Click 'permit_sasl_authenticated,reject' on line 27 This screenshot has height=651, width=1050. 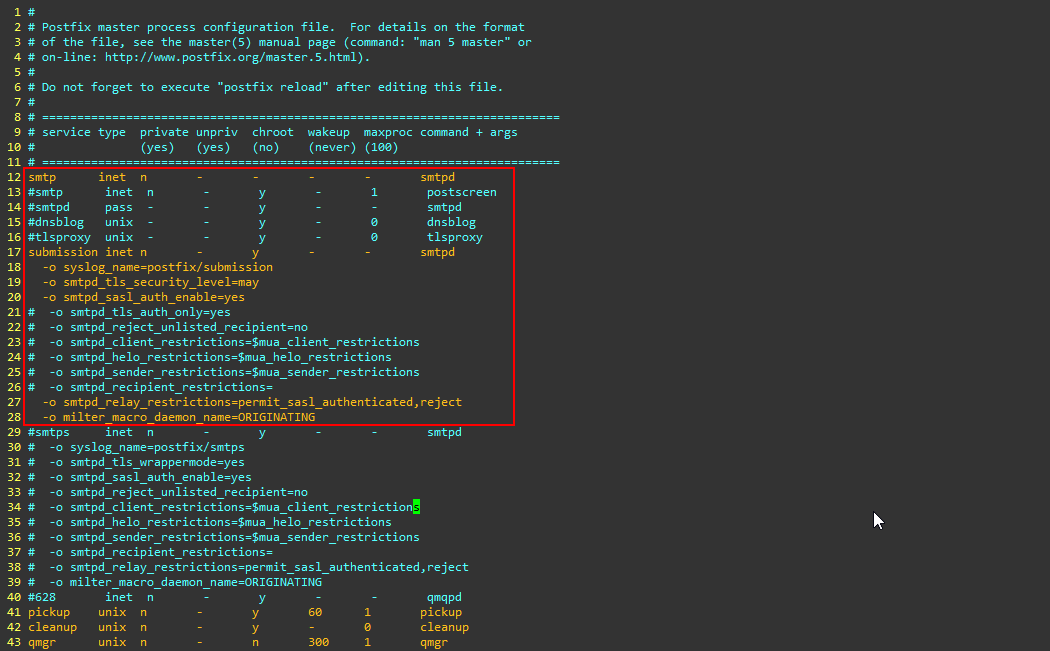pyautogui.click(x=350, y=402)
